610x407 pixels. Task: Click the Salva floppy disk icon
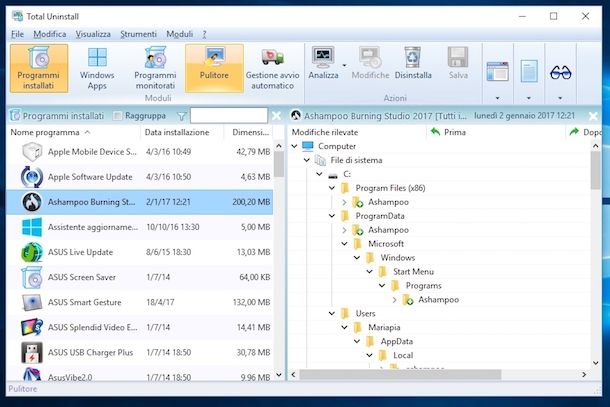(x=458, y=58)
